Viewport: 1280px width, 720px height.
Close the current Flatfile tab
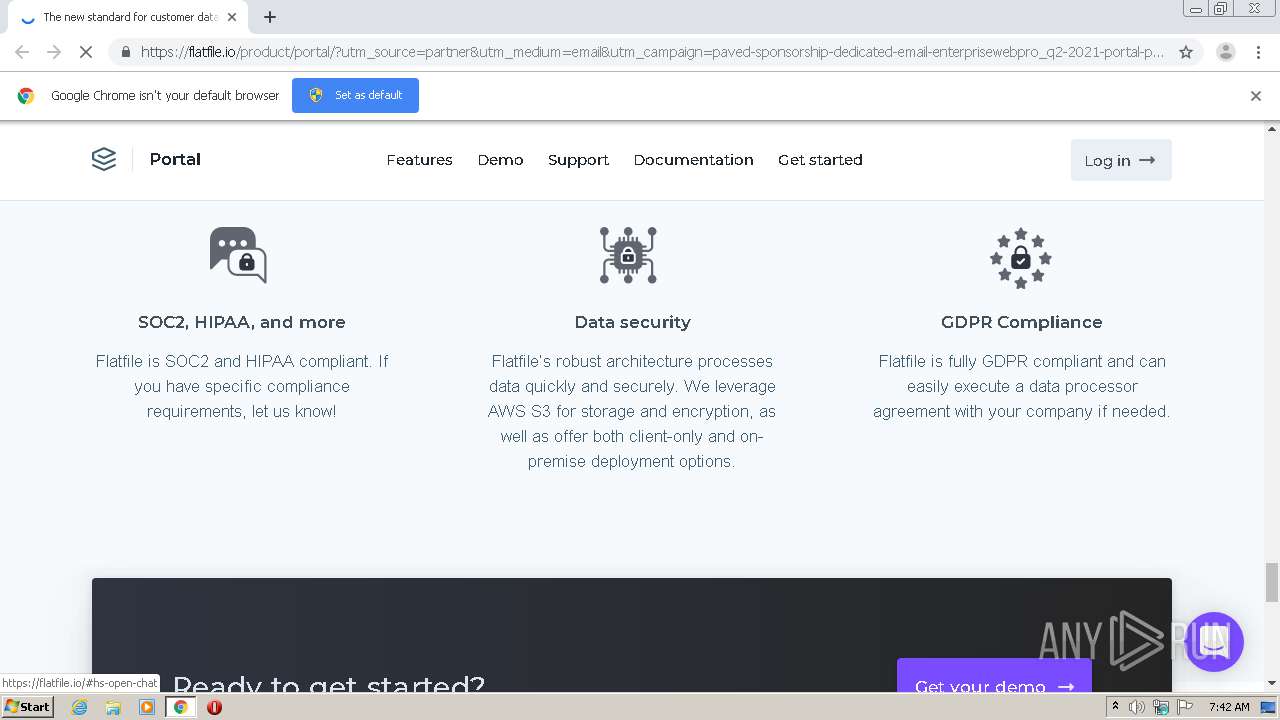point(232,17)
